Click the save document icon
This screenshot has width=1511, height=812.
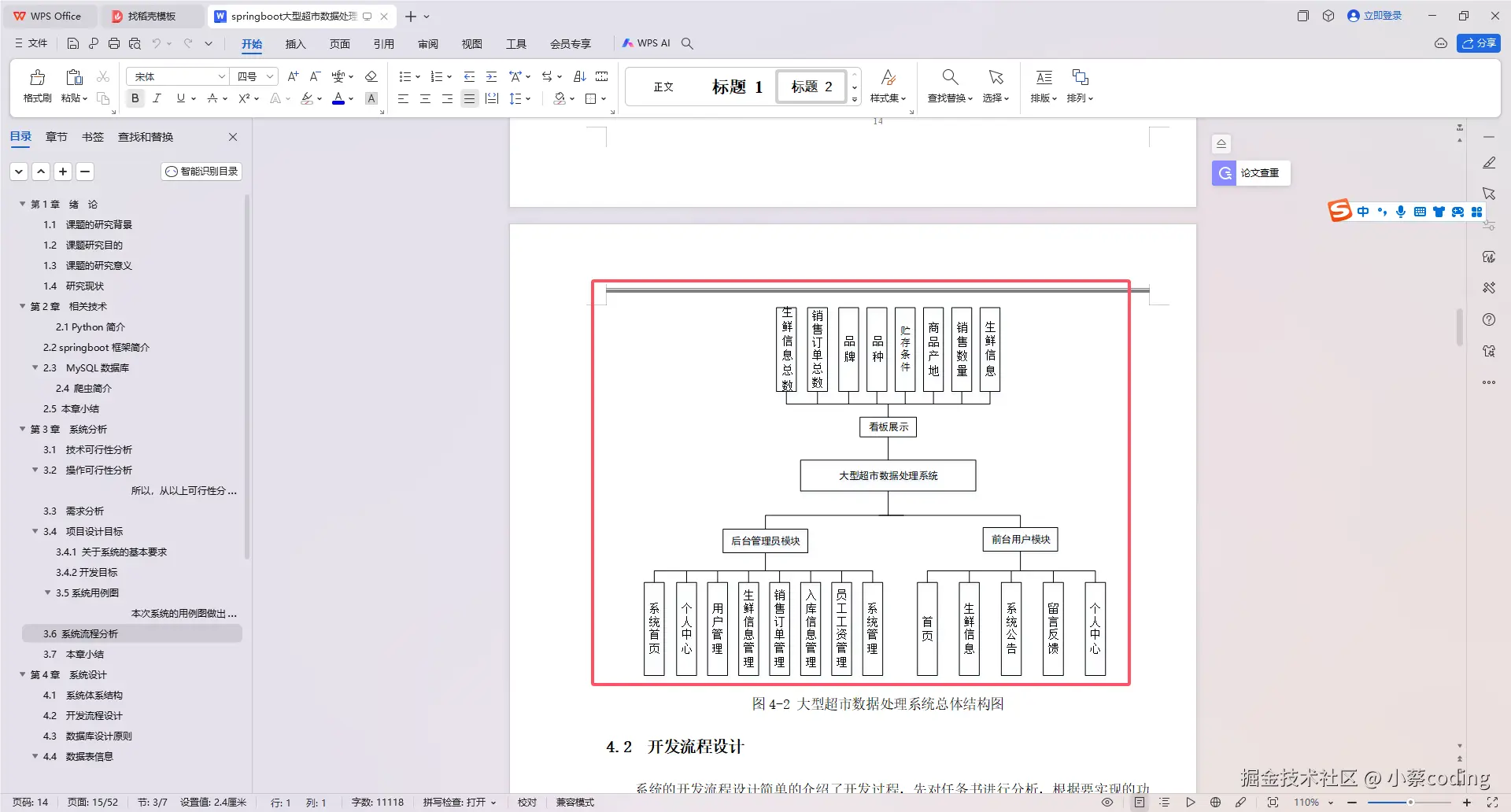click(x=73, y=43)
